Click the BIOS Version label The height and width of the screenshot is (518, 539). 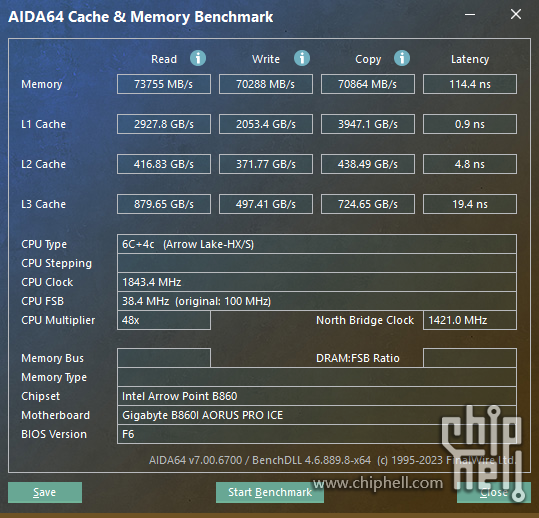(54, 434)
